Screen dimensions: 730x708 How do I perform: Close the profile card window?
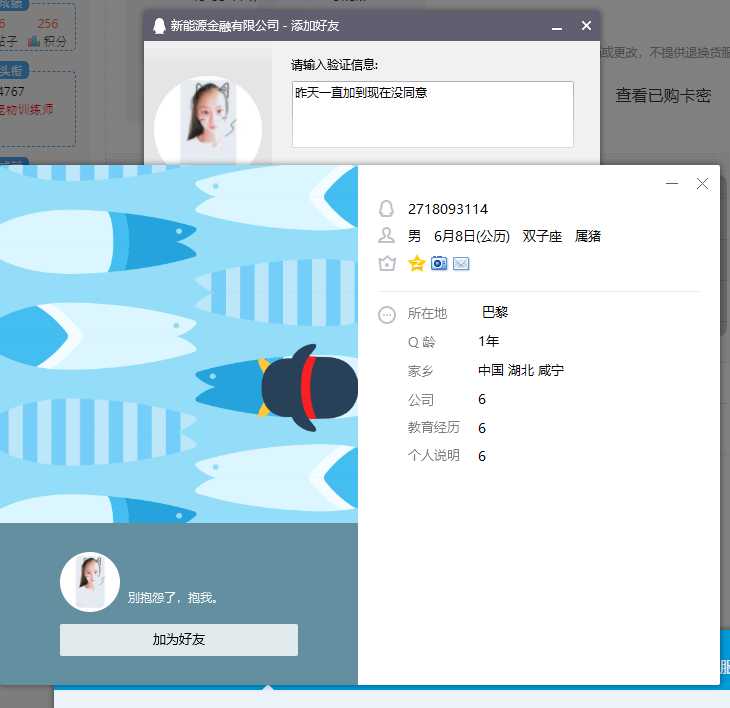coord(703,184)
